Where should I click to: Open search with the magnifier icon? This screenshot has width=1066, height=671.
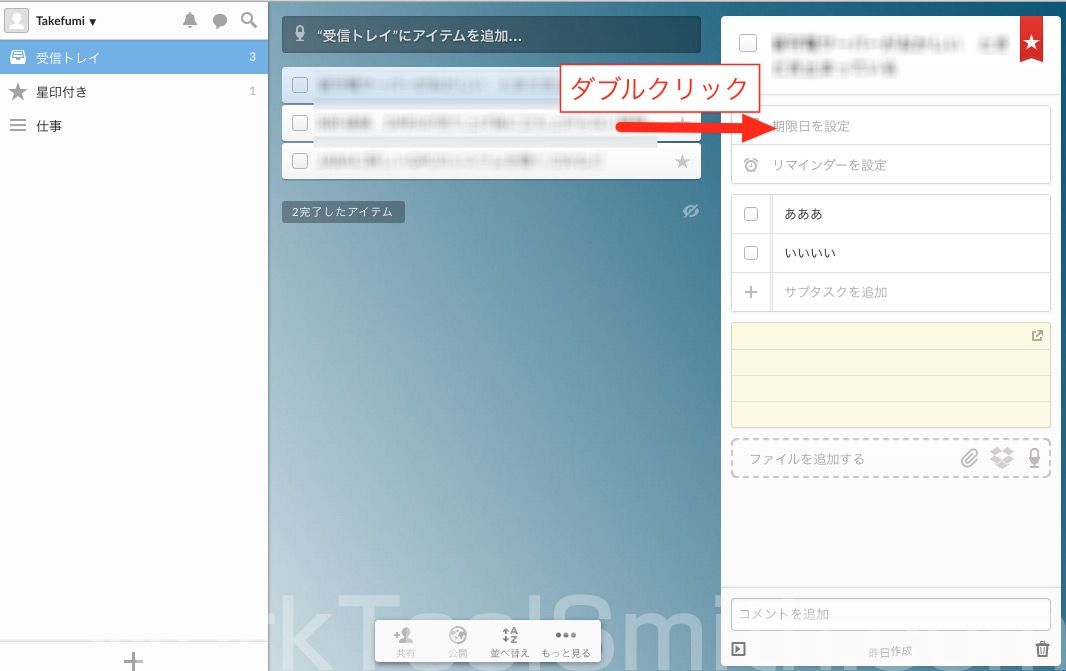[249, 20]
